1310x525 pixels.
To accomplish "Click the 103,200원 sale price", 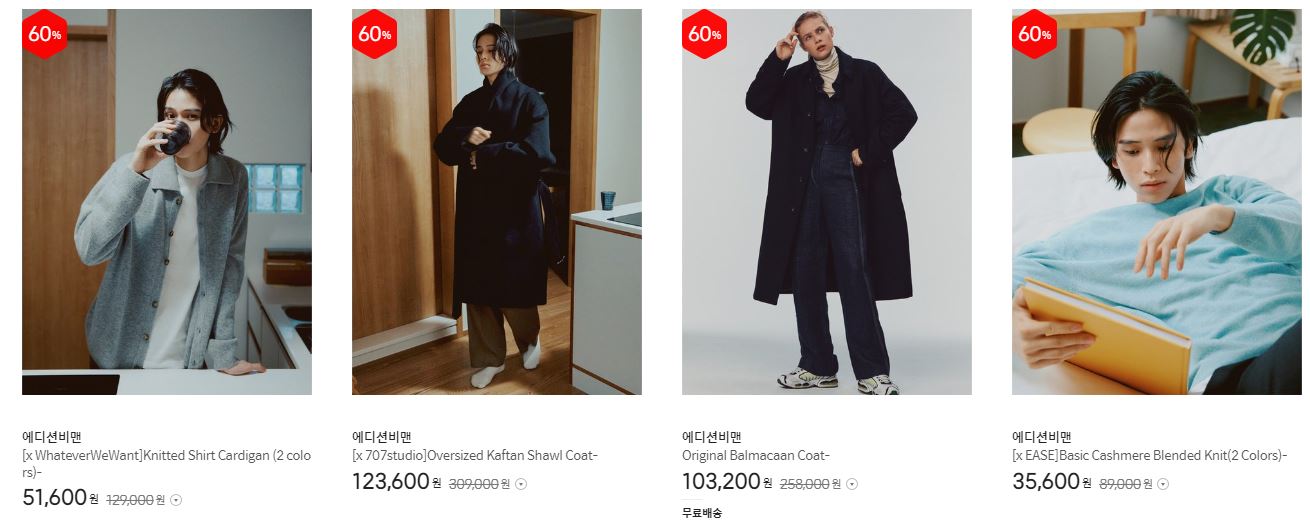I will tap(726, 482).
